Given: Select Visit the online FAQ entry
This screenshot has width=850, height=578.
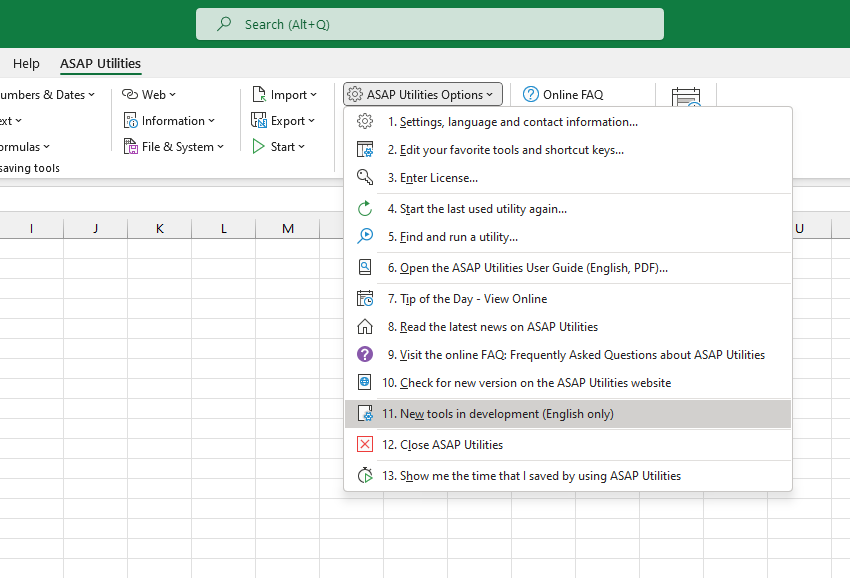Looking at the screenshot, I should click(x=568, y=355).
